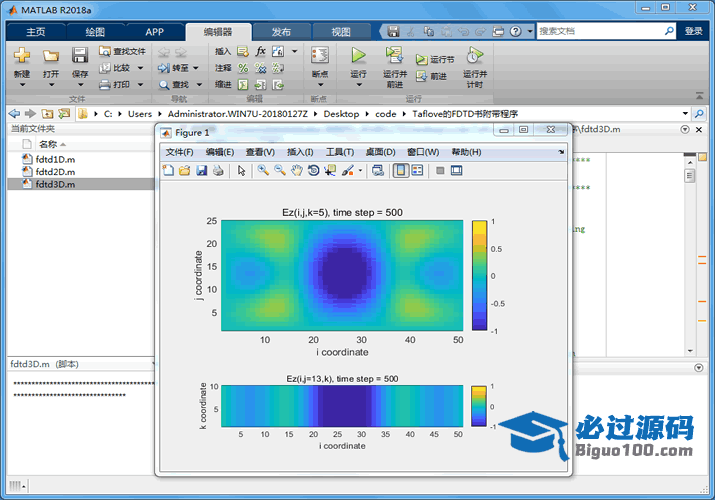Click the Save (保存) floppy icon
The height and width of the screenshot is (500, 715).
coord(80,56)
